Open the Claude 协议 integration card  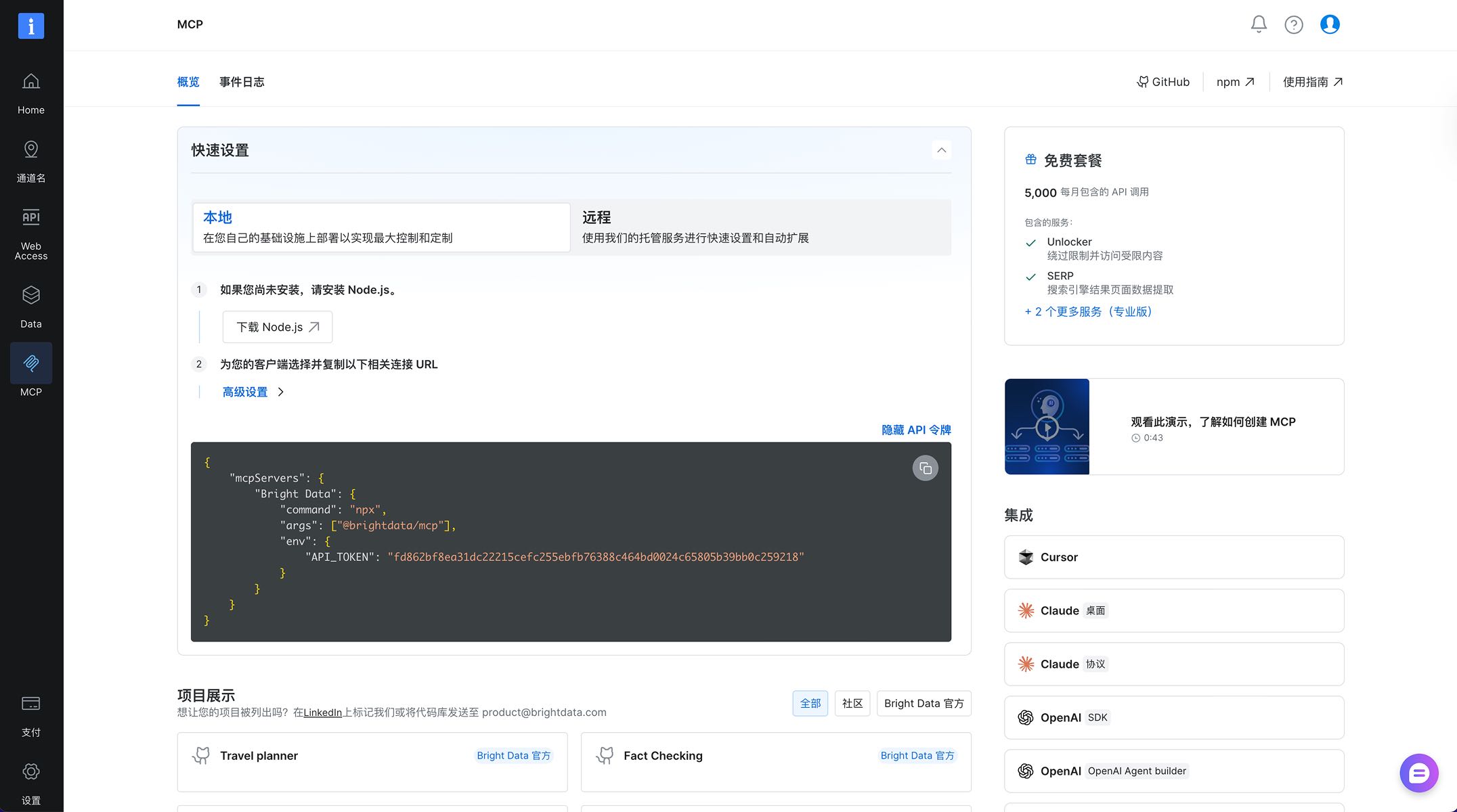(x=1174, y=664)
